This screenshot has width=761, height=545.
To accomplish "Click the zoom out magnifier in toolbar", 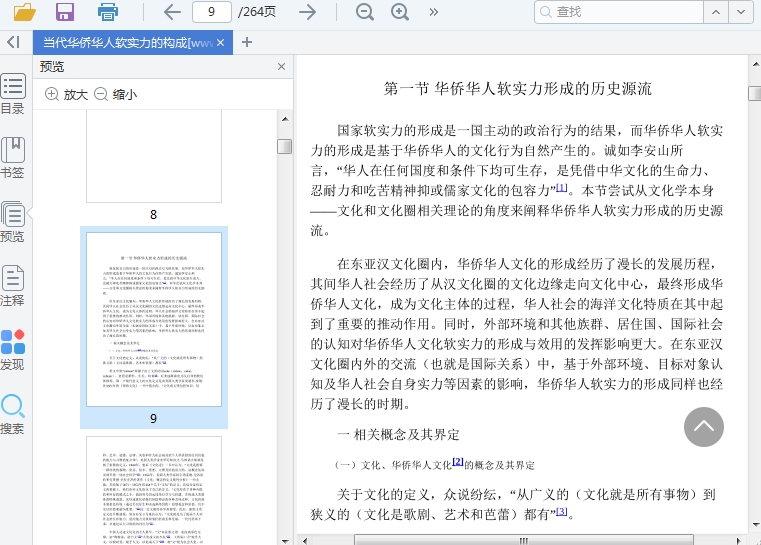I will 365,12.
